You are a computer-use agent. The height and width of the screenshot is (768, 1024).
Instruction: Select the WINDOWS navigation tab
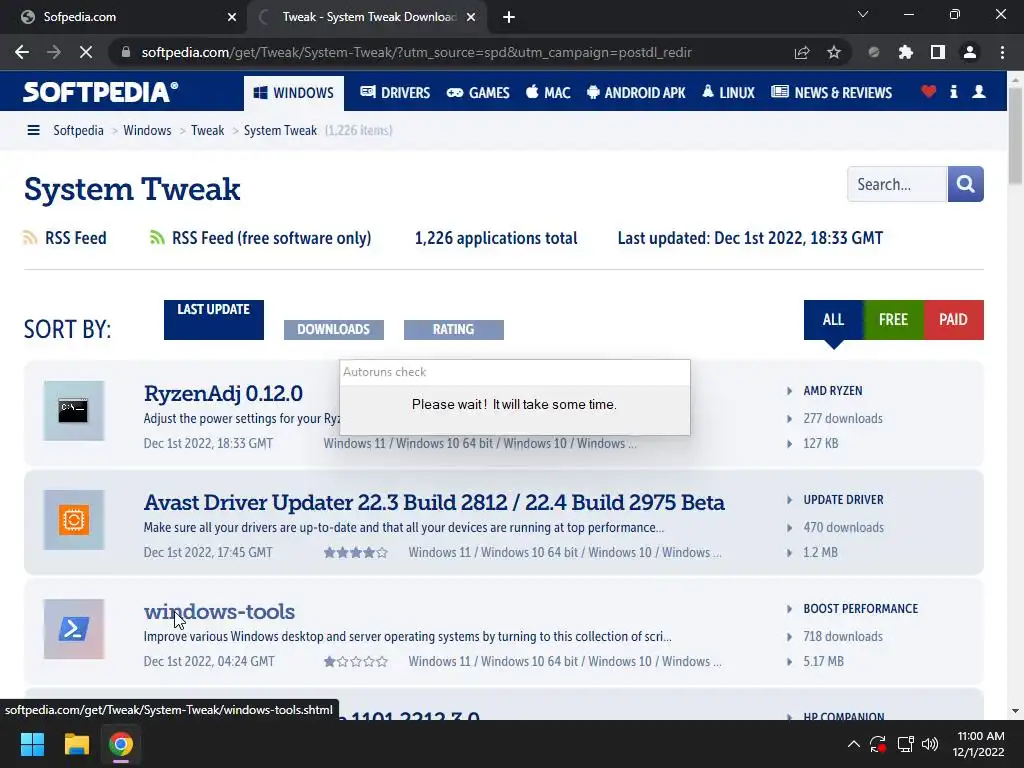[x=294, y=93]
